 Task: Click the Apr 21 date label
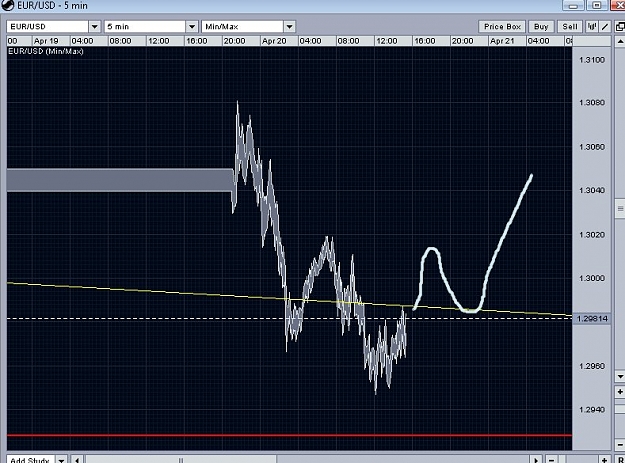pos(502,41)
